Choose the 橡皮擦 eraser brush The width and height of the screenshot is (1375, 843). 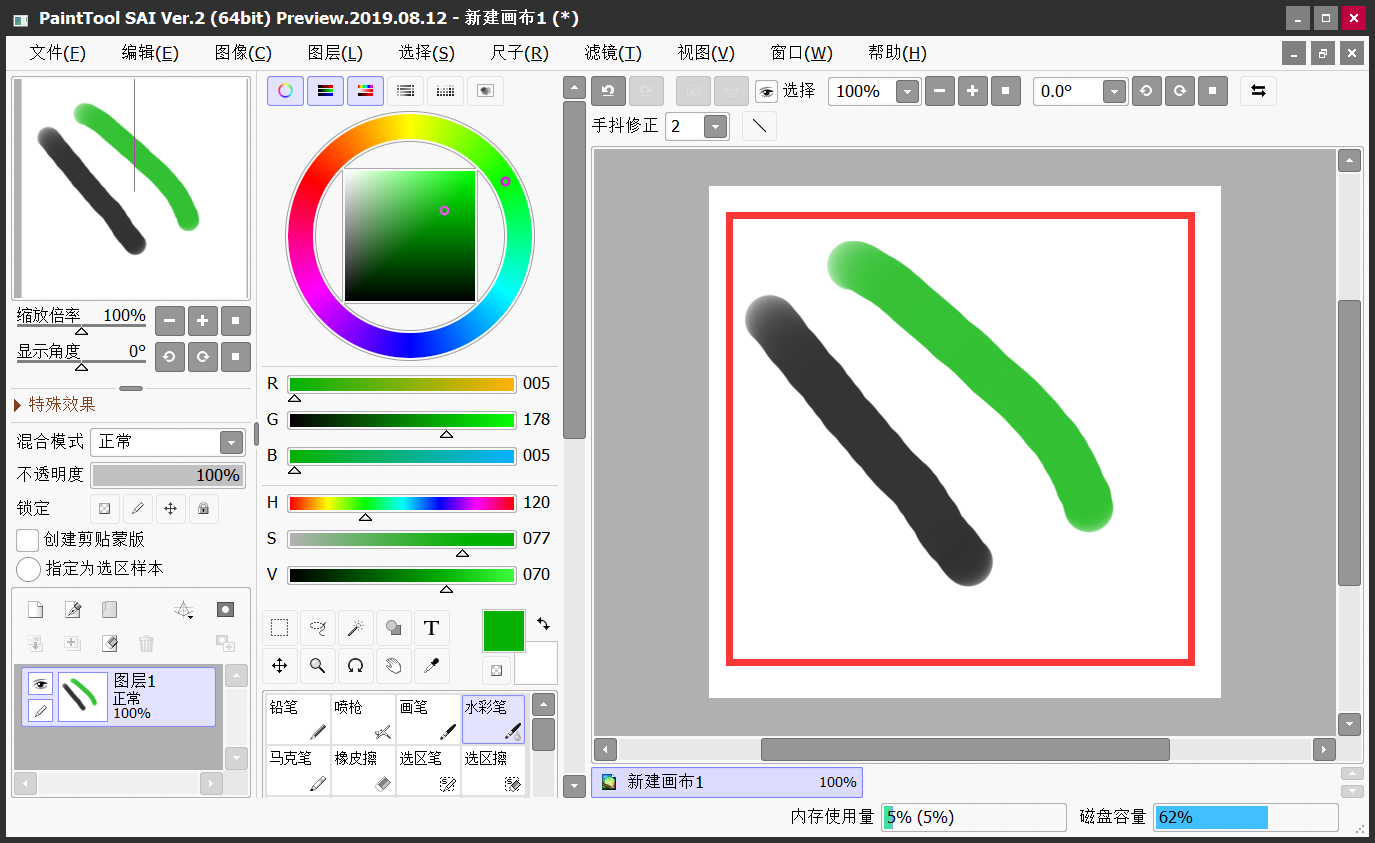(x=363, y=770)
